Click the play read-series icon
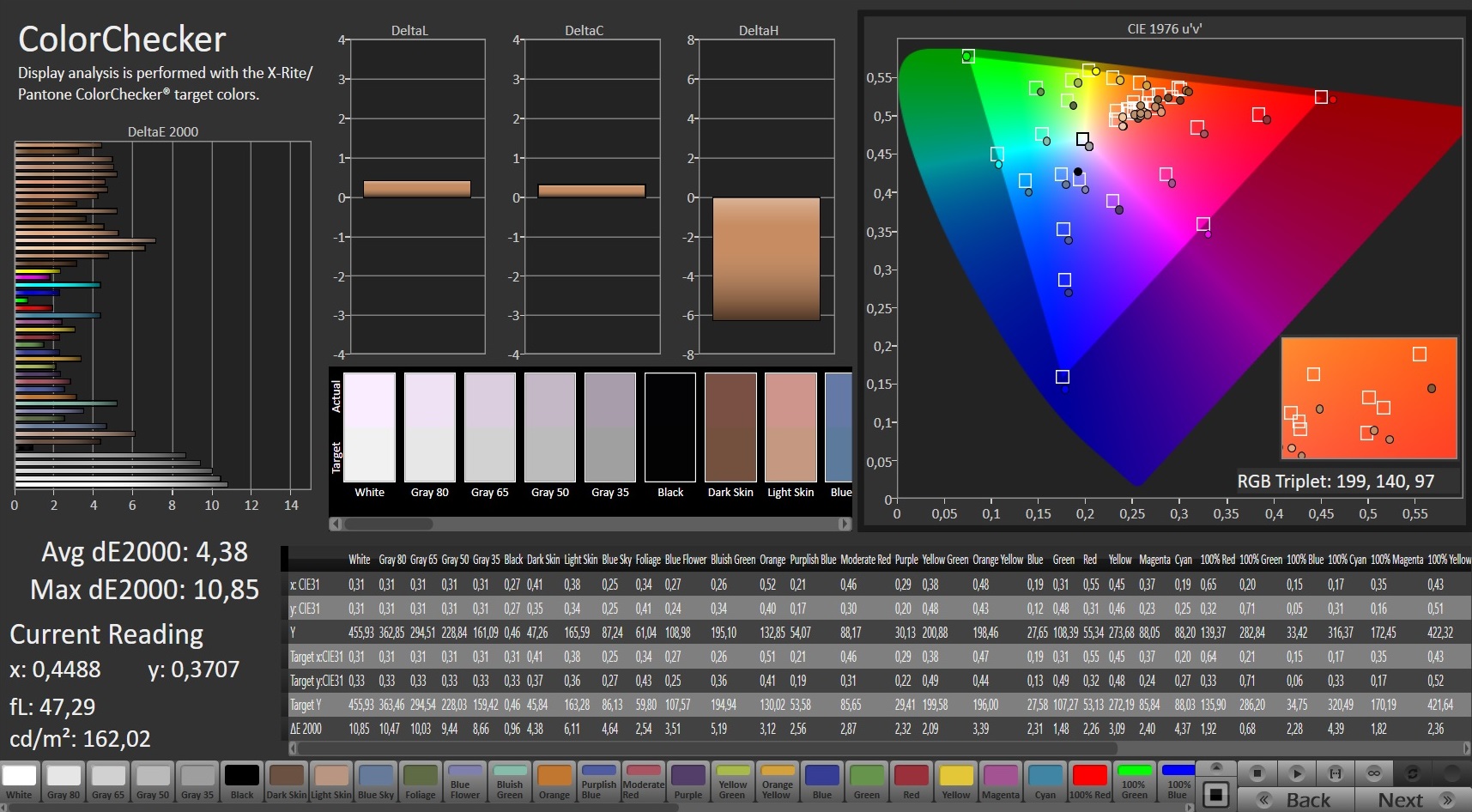The image size is (1472, 812). tap(1297, 773)
